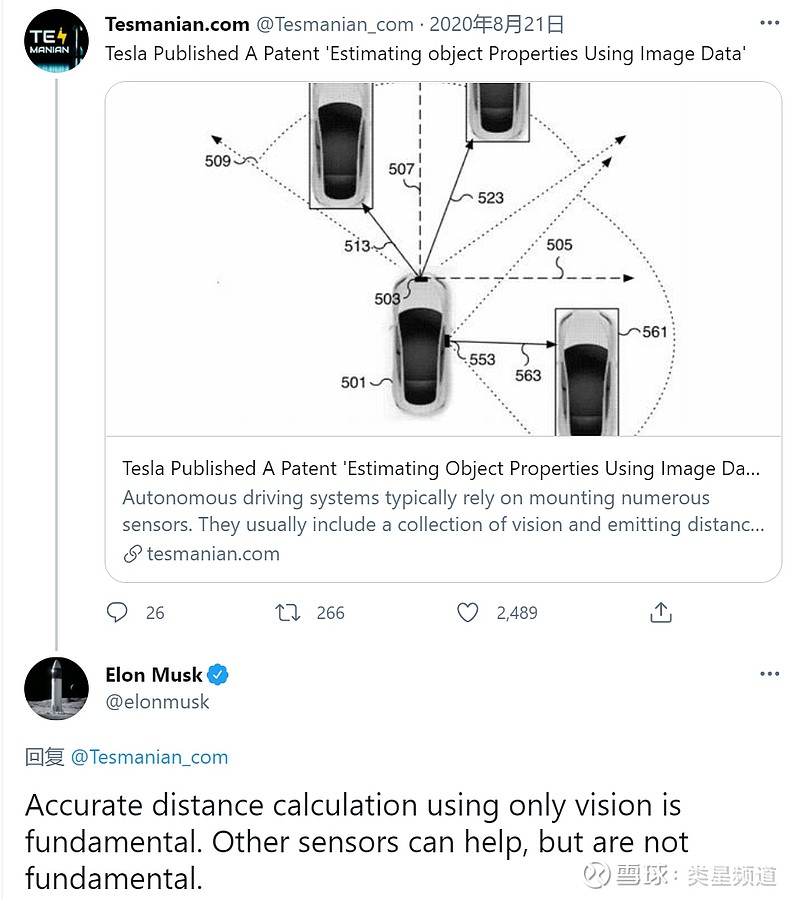Click the reply speech bubble icon

117,612
